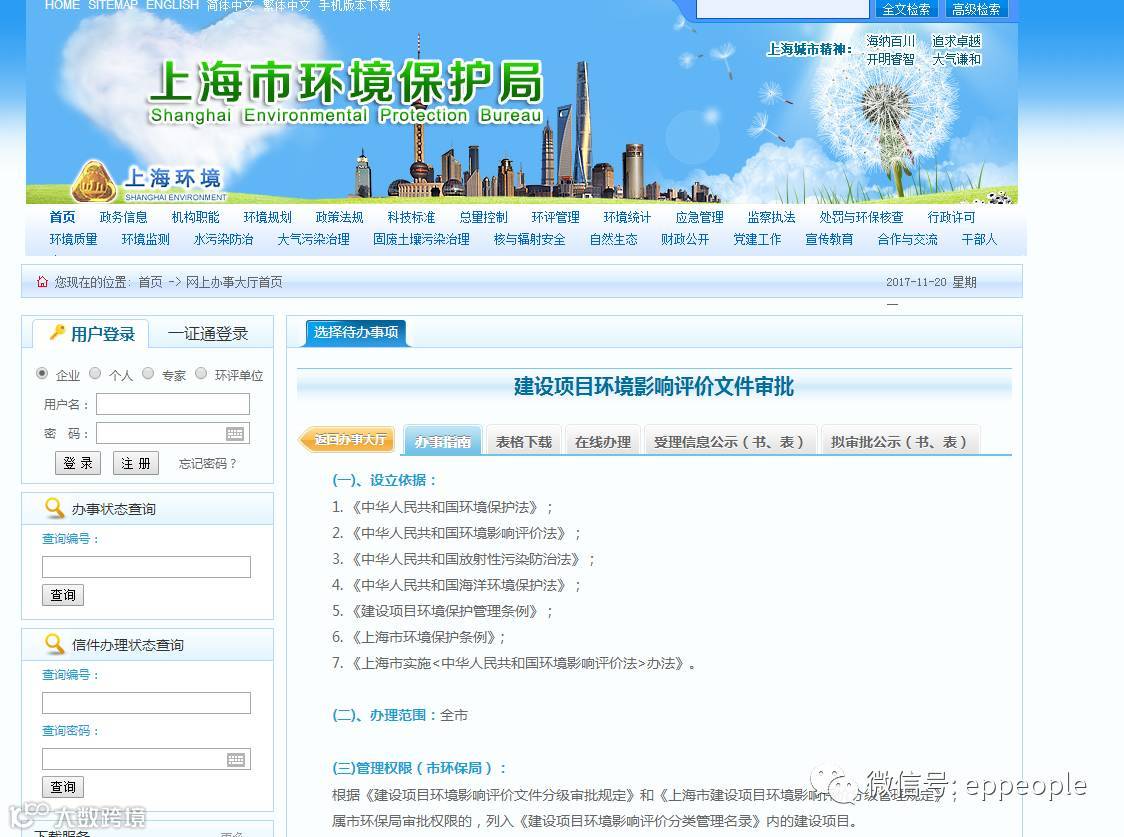Select the 企业 radio button

(42, 373)
